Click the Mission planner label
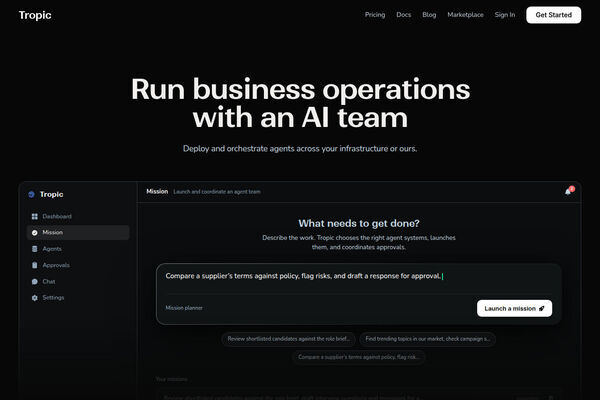Screen dimensions: 600x400 coord(184,308)
